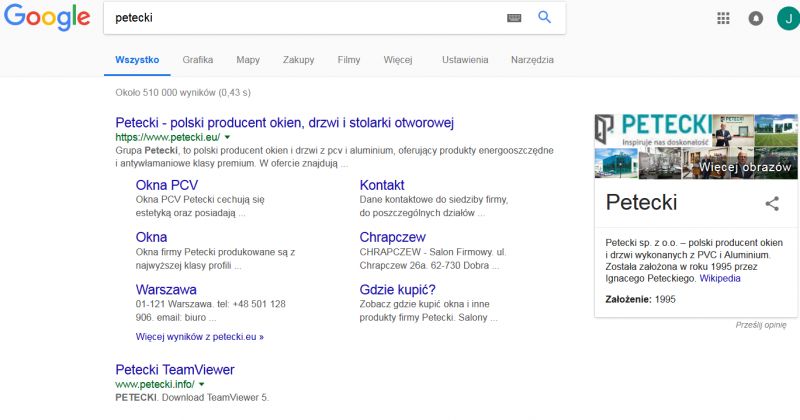Click Prześlij opinię feedback link
800x420 pixels.
coord(761,325)
